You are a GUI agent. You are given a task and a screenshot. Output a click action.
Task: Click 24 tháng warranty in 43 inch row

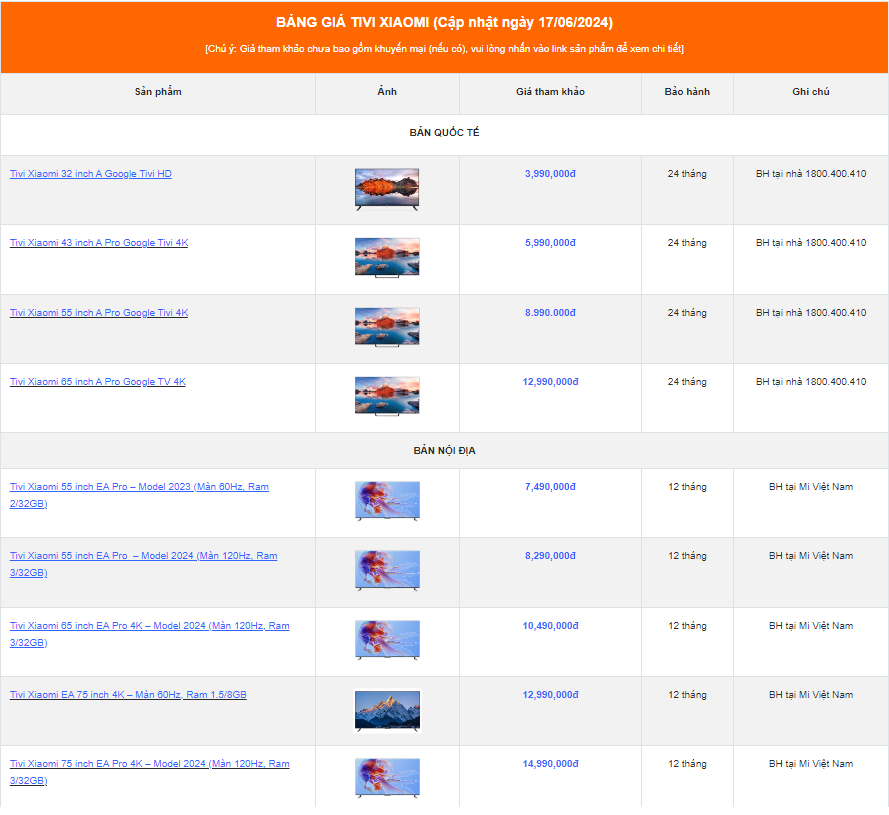point(687,243)
